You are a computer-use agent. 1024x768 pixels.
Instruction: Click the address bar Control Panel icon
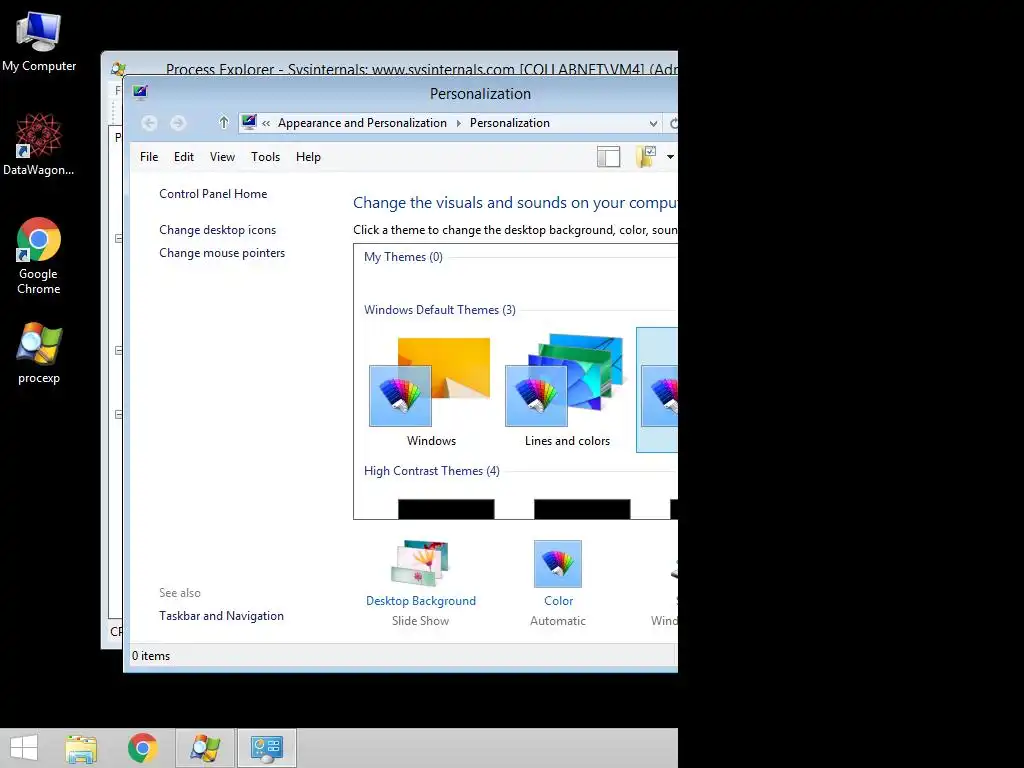click(x=249, y=122)
